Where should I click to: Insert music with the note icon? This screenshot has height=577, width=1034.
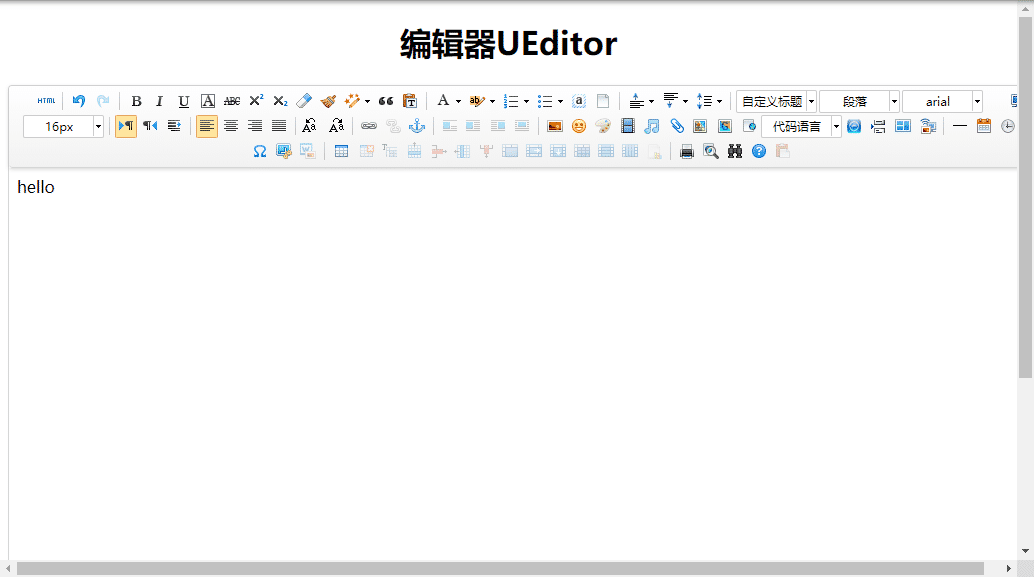[652, 126]
